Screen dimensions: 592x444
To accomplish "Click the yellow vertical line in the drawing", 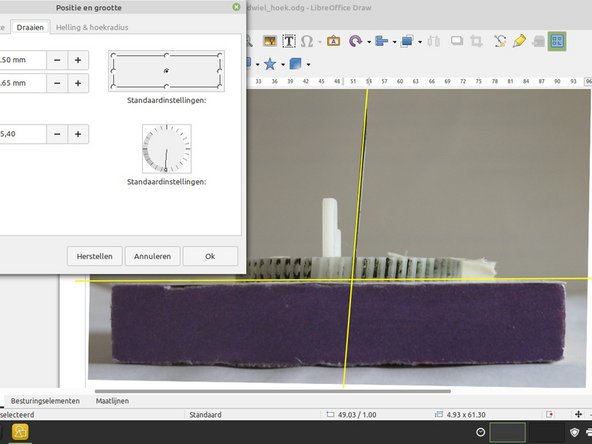I will [x=355, y=238].
